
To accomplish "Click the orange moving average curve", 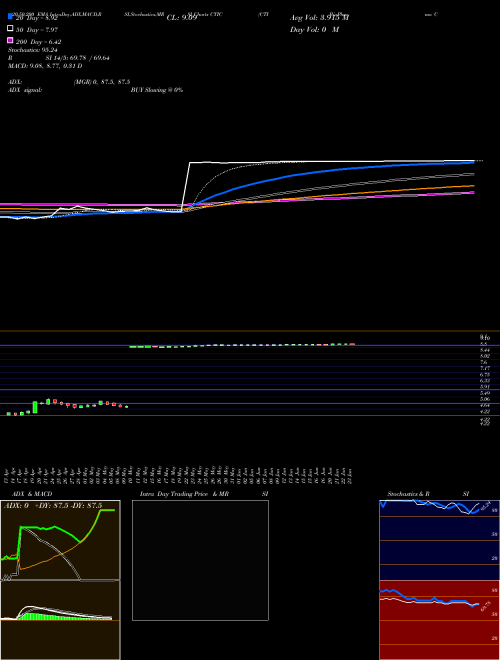I will tap(337, 195).
